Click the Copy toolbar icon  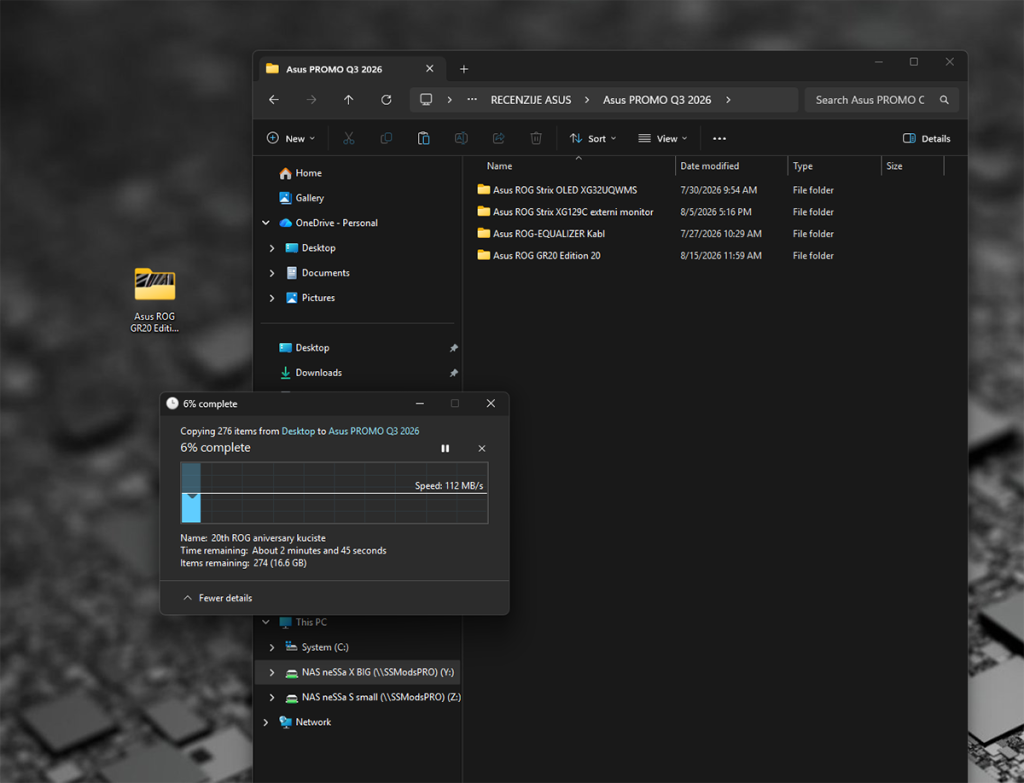pos(386,138)
